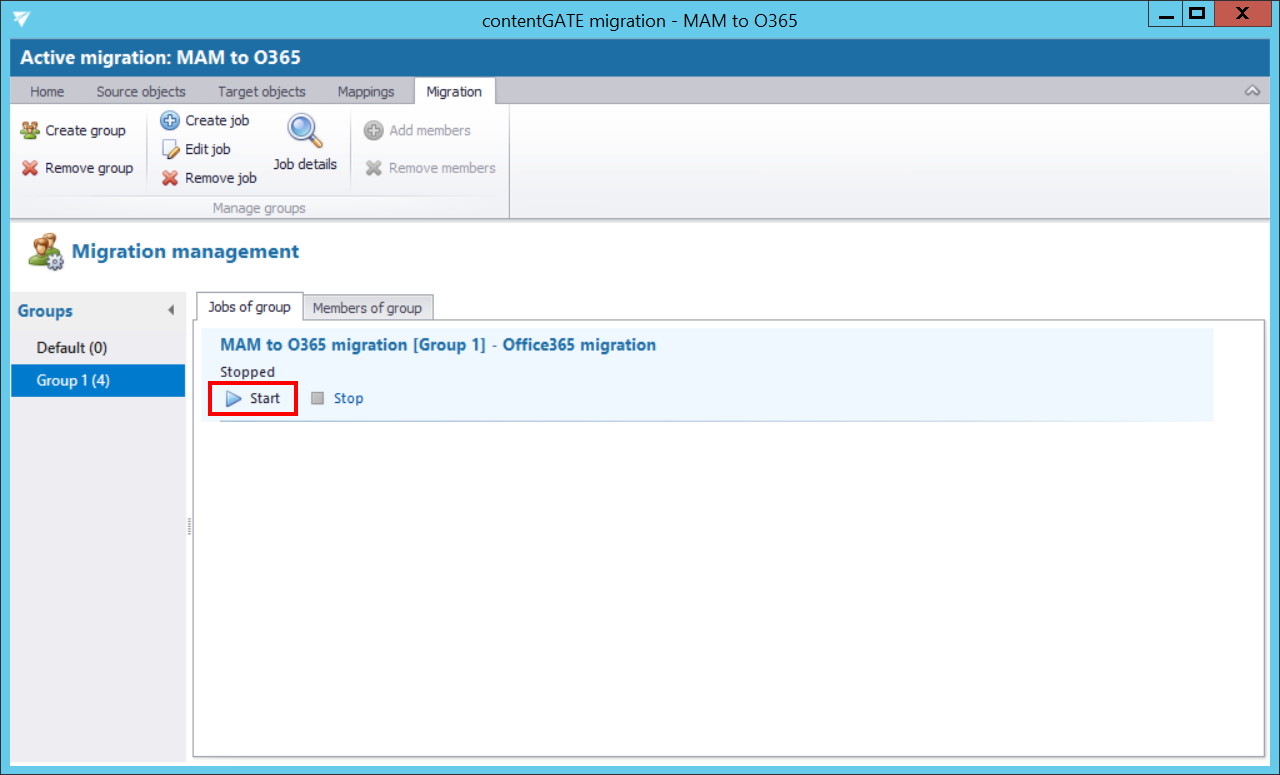Screen dimensions: 1280x775
Task: Open the Target objects tab
Action: (262, 92)
